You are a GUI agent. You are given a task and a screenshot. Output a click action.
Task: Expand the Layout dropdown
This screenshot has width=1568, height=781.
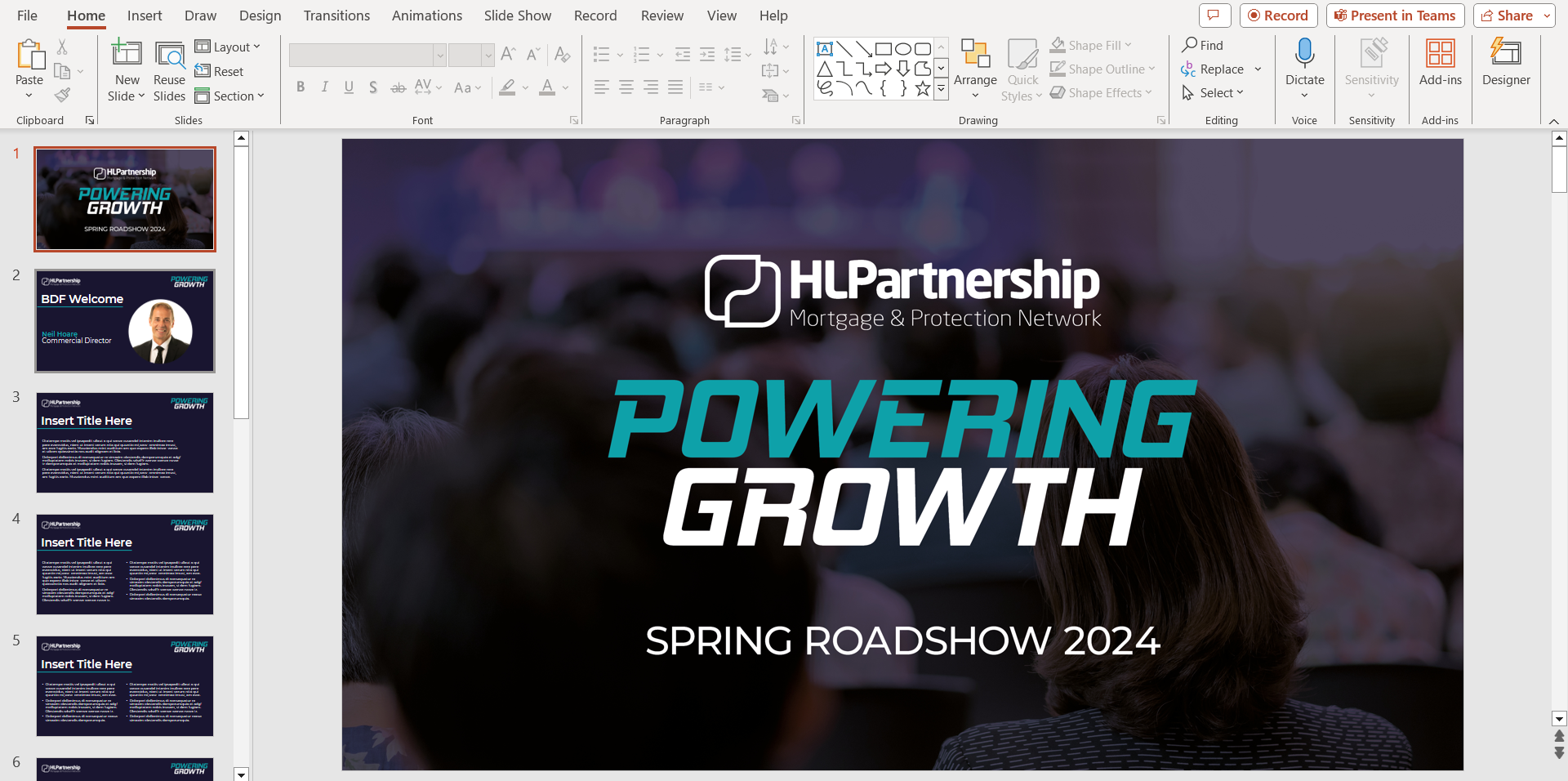click(228, 47)
